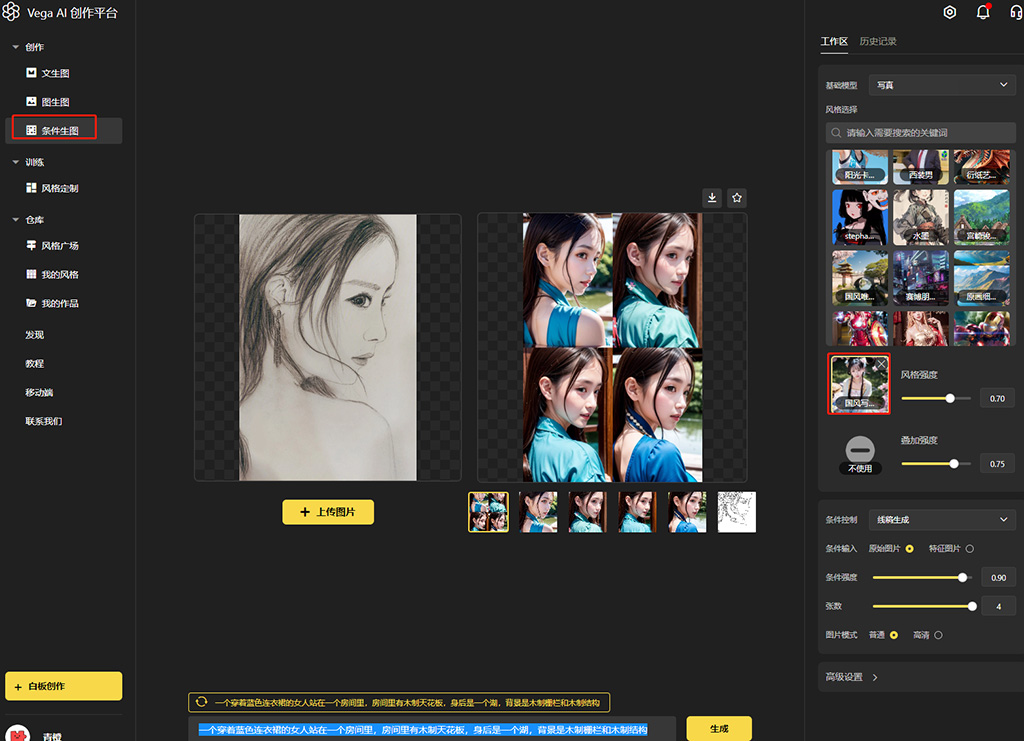Click the 风格强度 slider handle

click(950, 398)
